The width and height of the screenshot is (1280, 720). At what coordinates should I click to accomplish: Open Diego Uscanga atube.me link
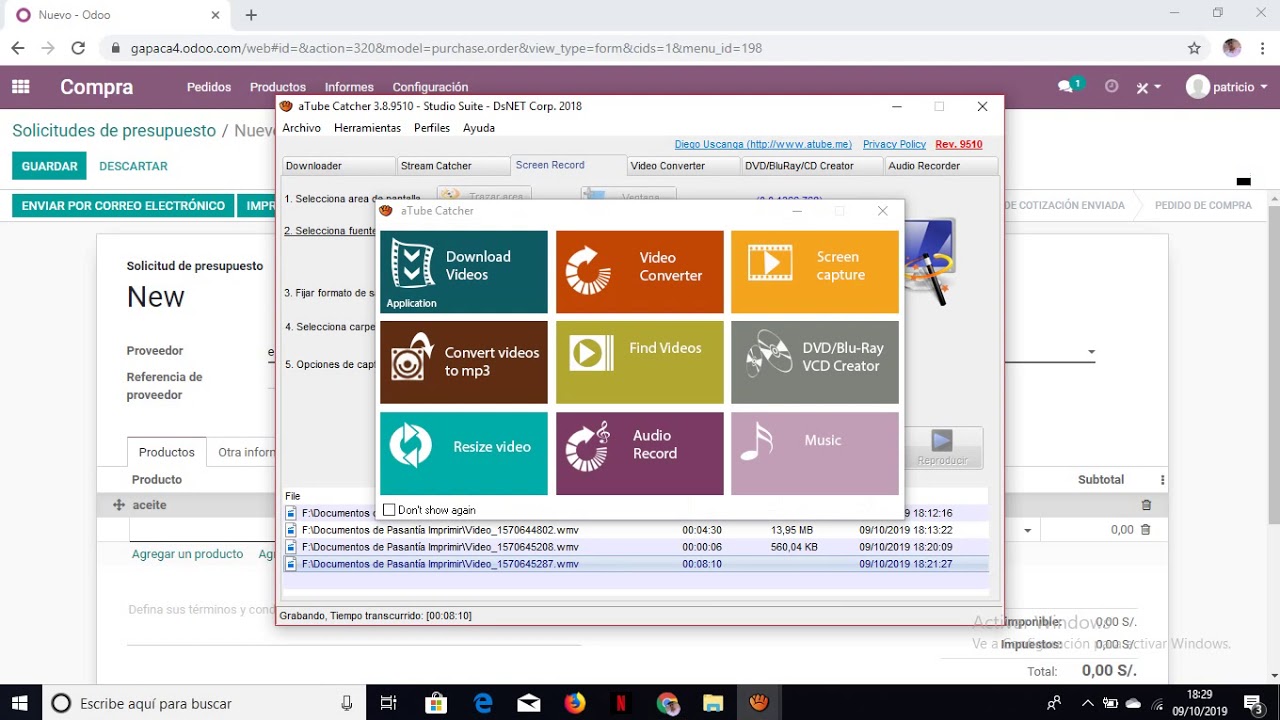tap(763, 145)
